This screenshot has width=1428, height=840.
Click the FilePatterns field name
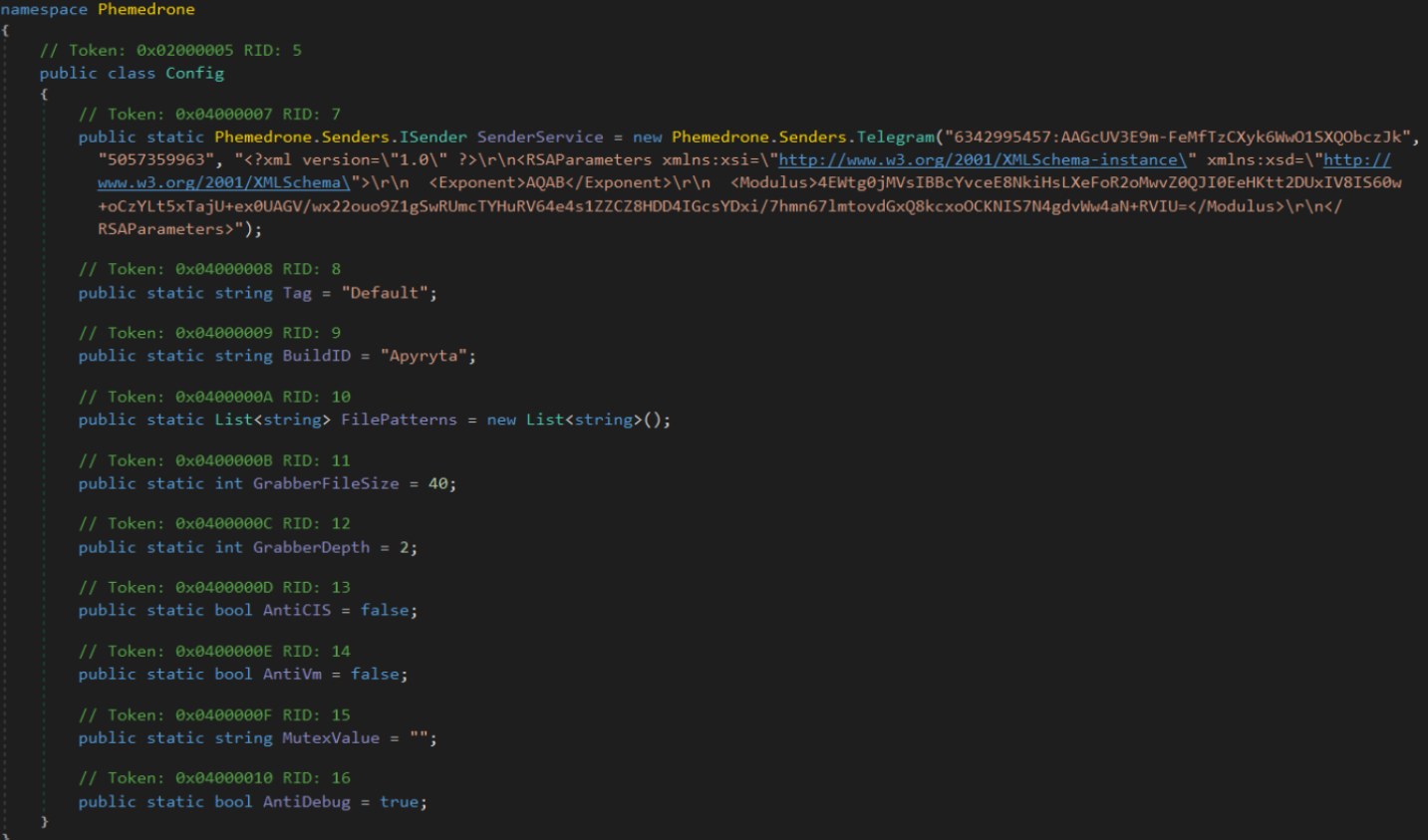(x=399, y=420)
